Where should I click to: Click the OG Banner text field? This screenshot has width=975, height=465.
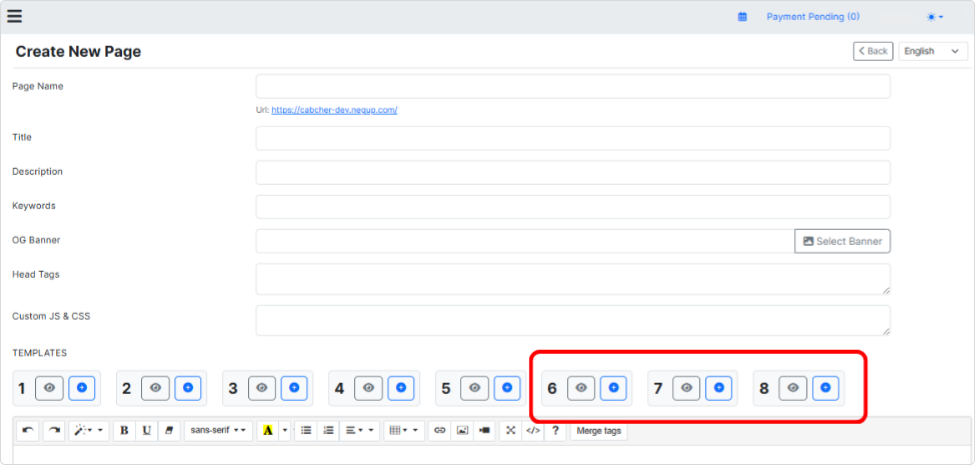tap(525, 241)
